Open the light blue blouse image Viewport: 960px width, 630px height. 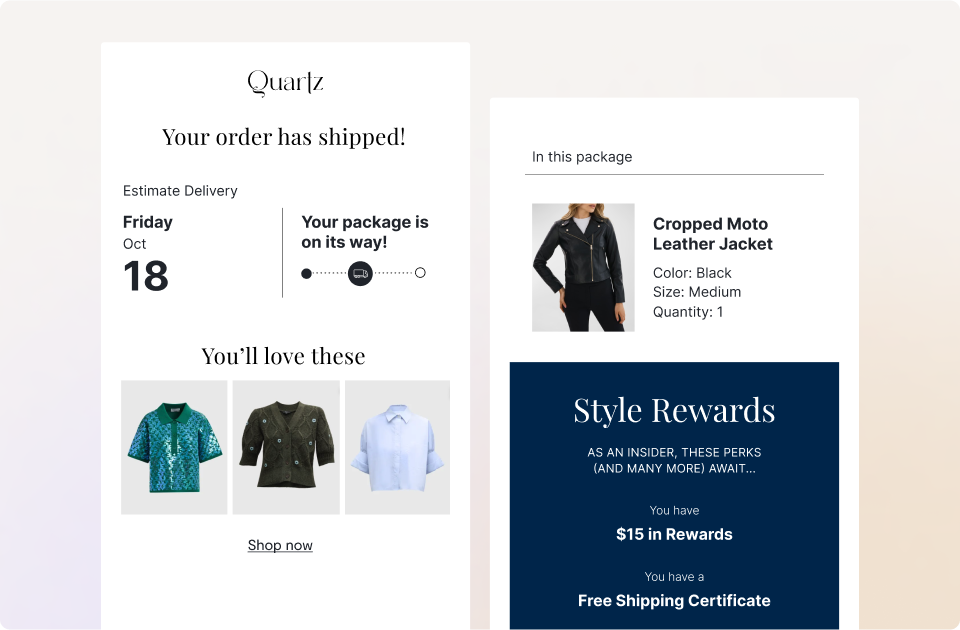click(397, 447)
